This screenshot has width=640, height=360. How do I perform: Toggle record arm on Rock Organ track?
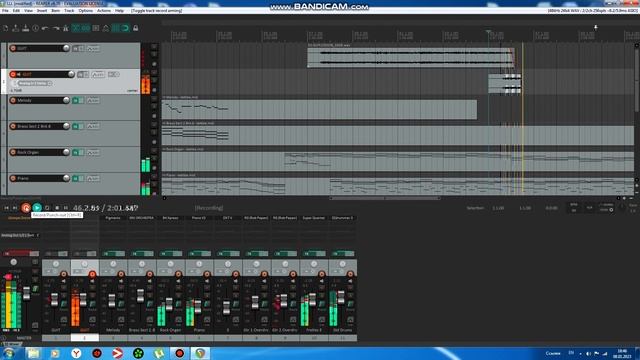(x=13, y=152)
